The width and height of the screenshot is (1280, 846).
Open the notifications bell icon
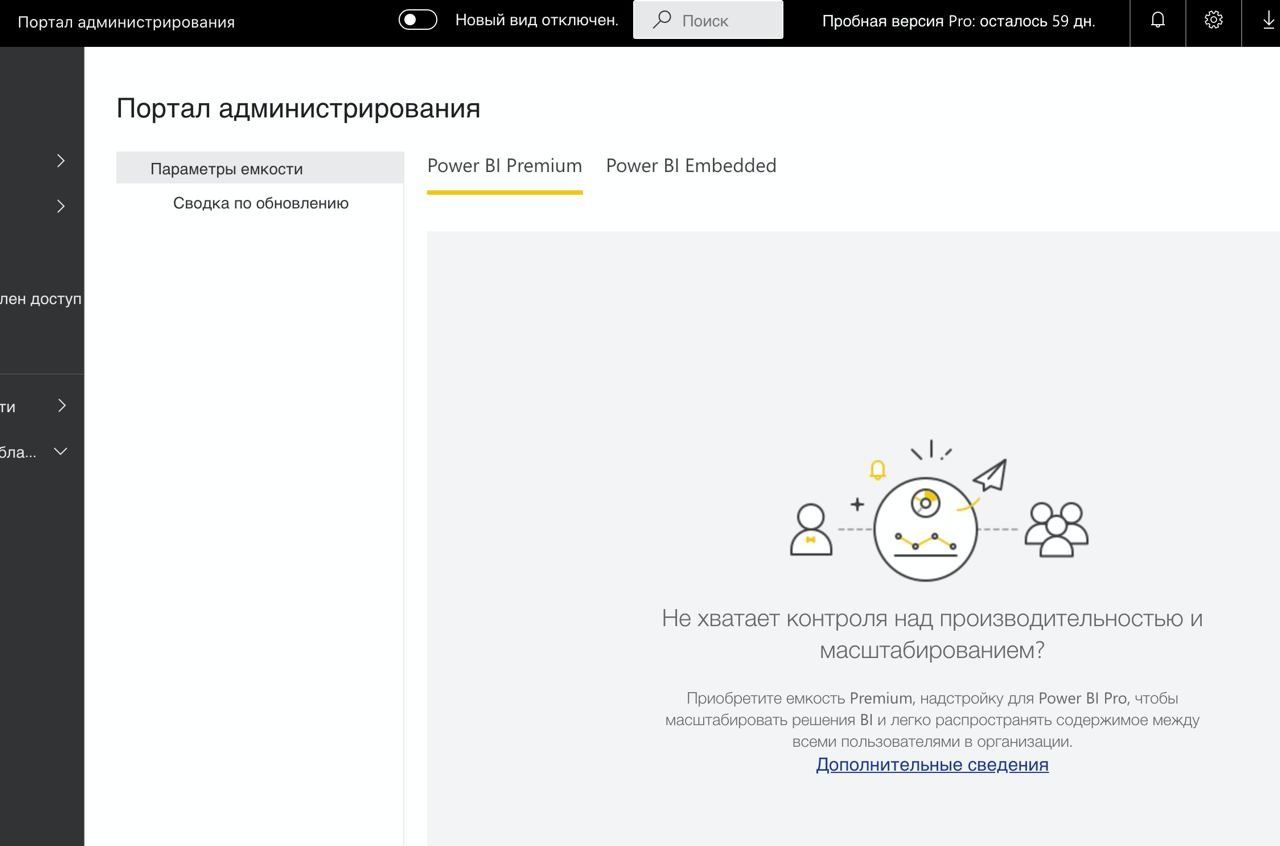1158,20
